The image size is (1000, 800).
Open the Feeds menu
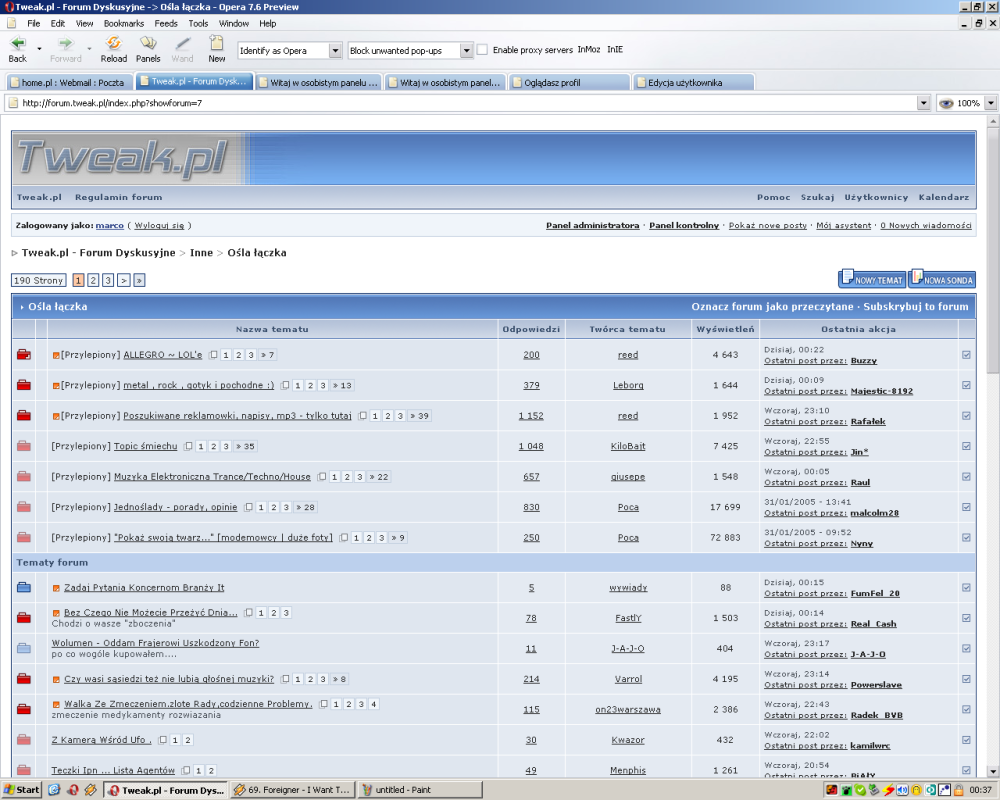coord(166,24)
